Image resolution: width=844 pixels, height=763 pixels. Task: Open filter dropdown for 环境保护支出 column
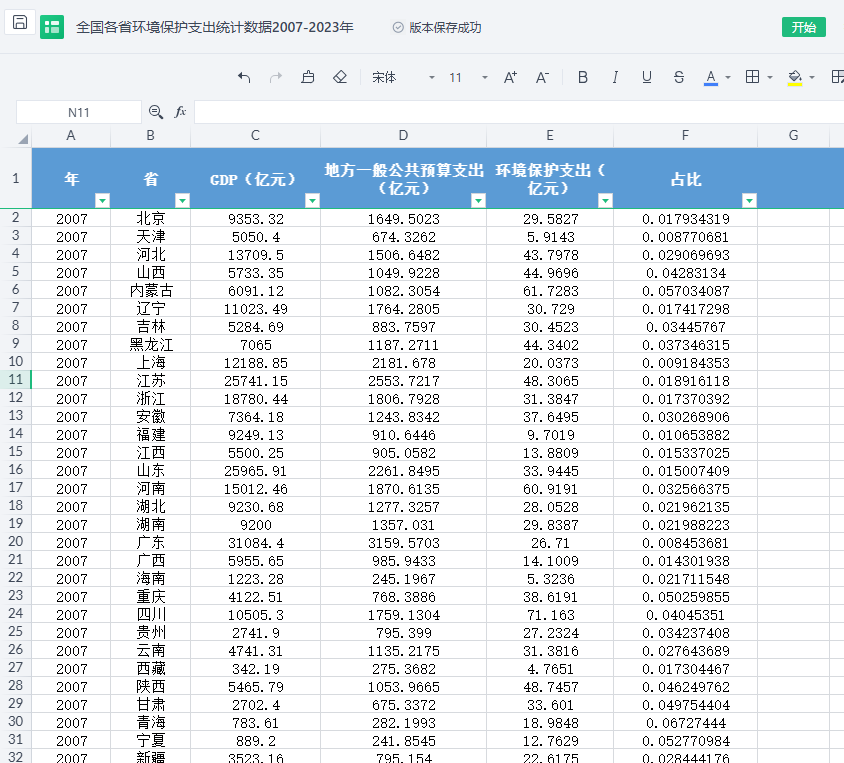[605, 201]
